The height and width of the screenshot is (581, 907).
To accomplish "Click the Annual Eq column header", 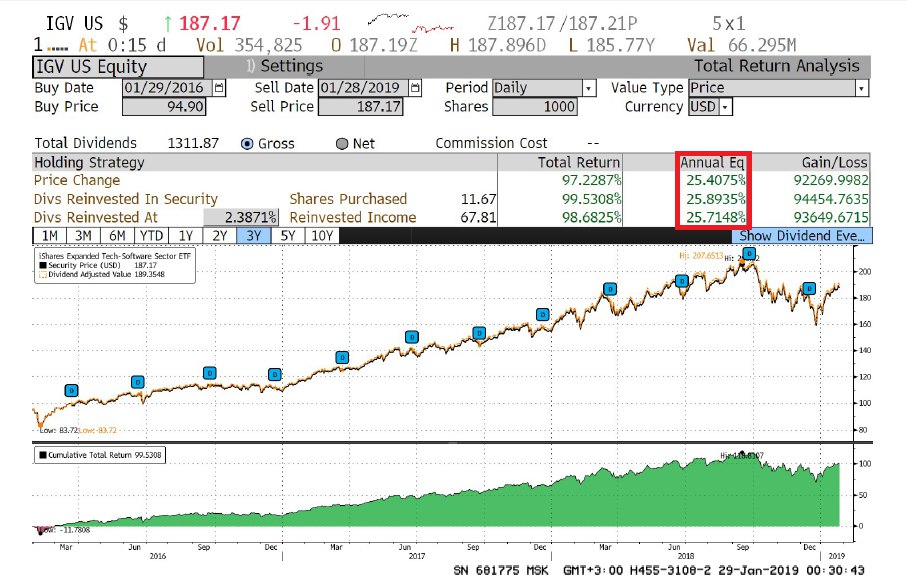I will 712,163.
